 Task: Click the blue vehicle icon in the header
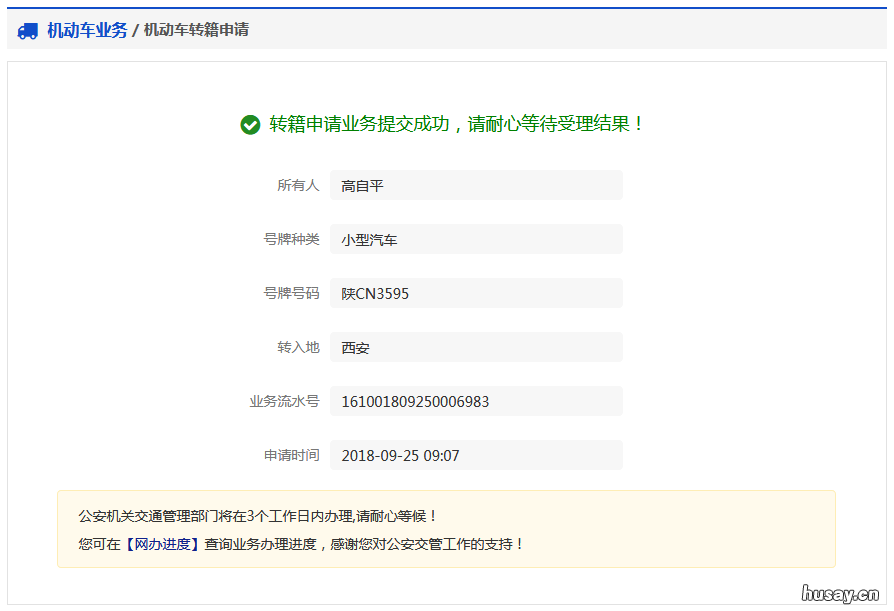(26, 30)
